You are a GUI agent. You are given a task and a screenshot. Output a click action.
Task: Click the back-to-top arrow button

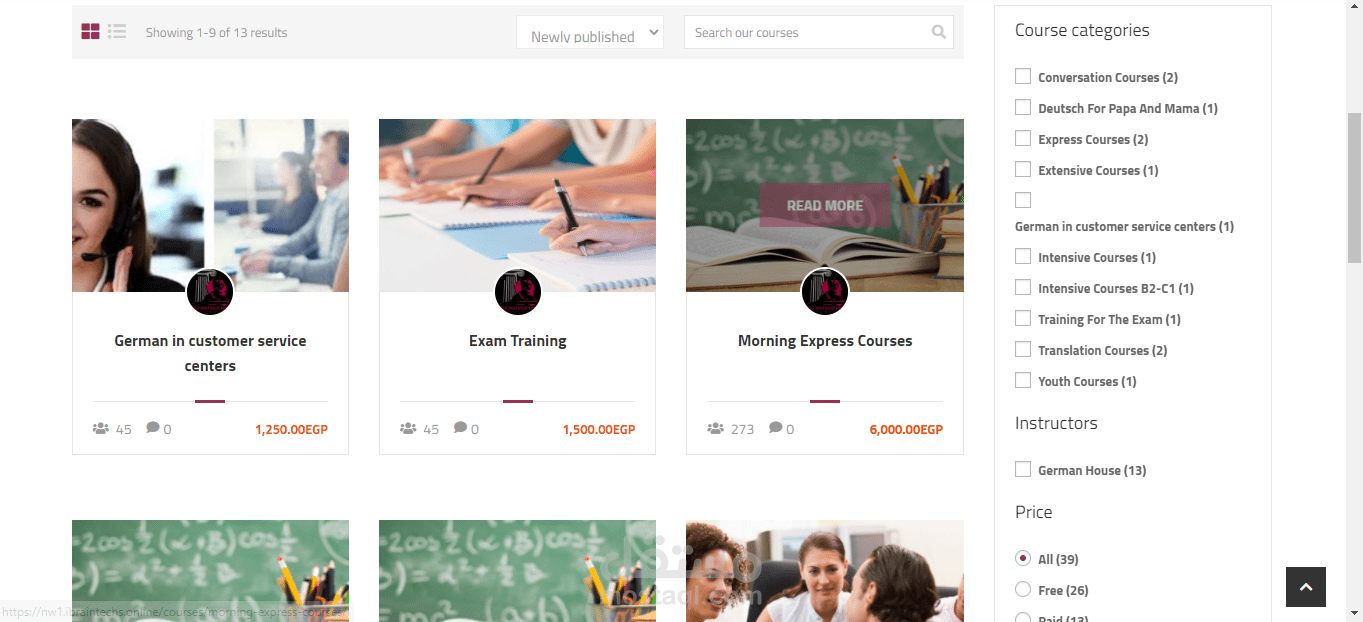(x=1305, y=587)
